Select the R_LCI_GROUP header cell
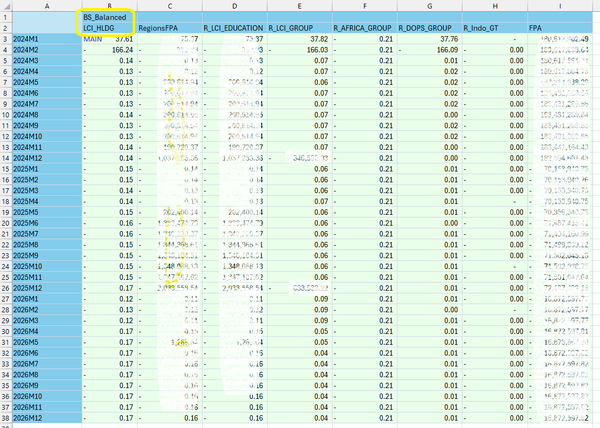This screenshot has height=428, width=600. click(299, 29)
